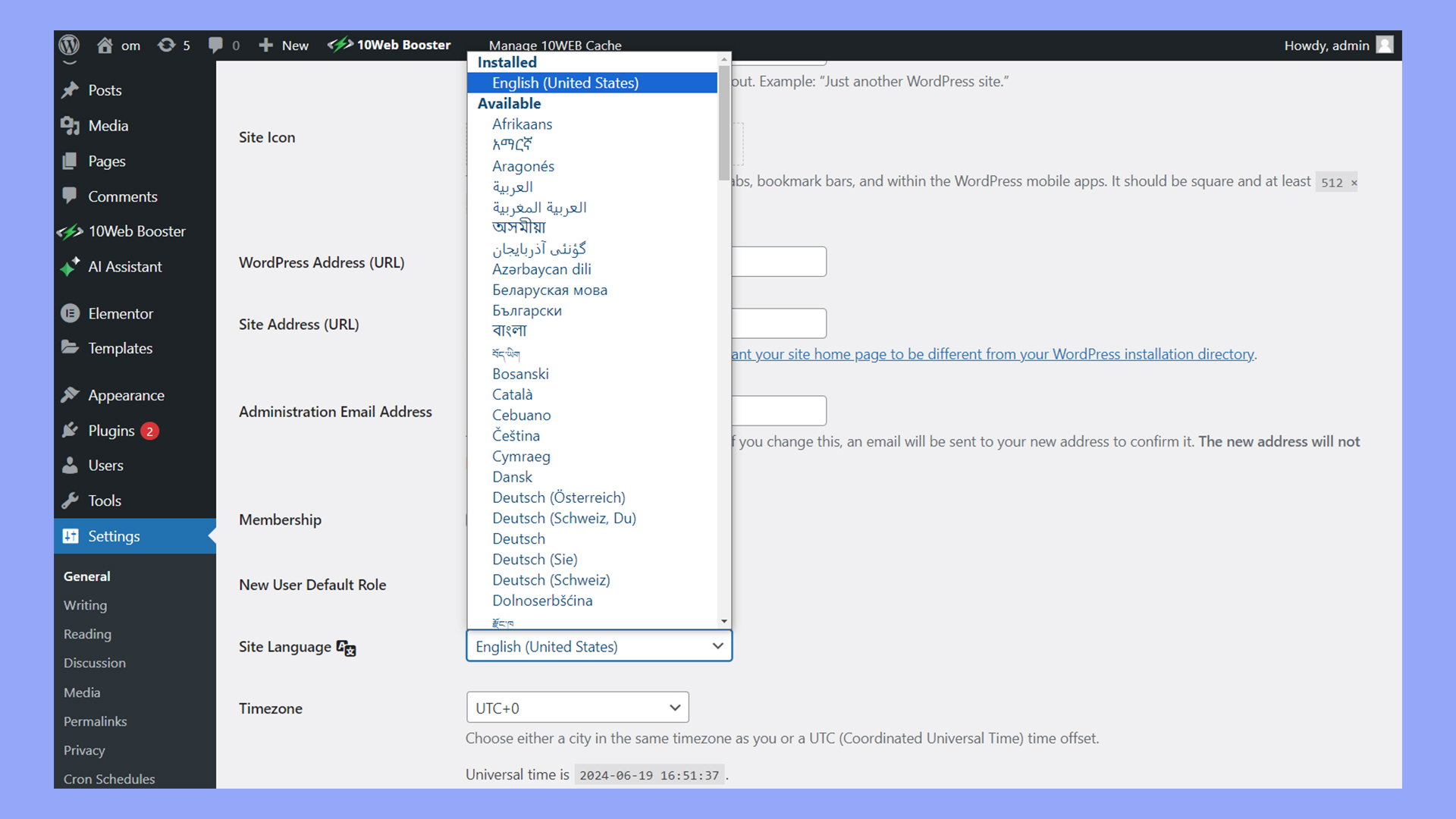Click the Media library icon in the sidebar
1456x819 pixels.
69,125
